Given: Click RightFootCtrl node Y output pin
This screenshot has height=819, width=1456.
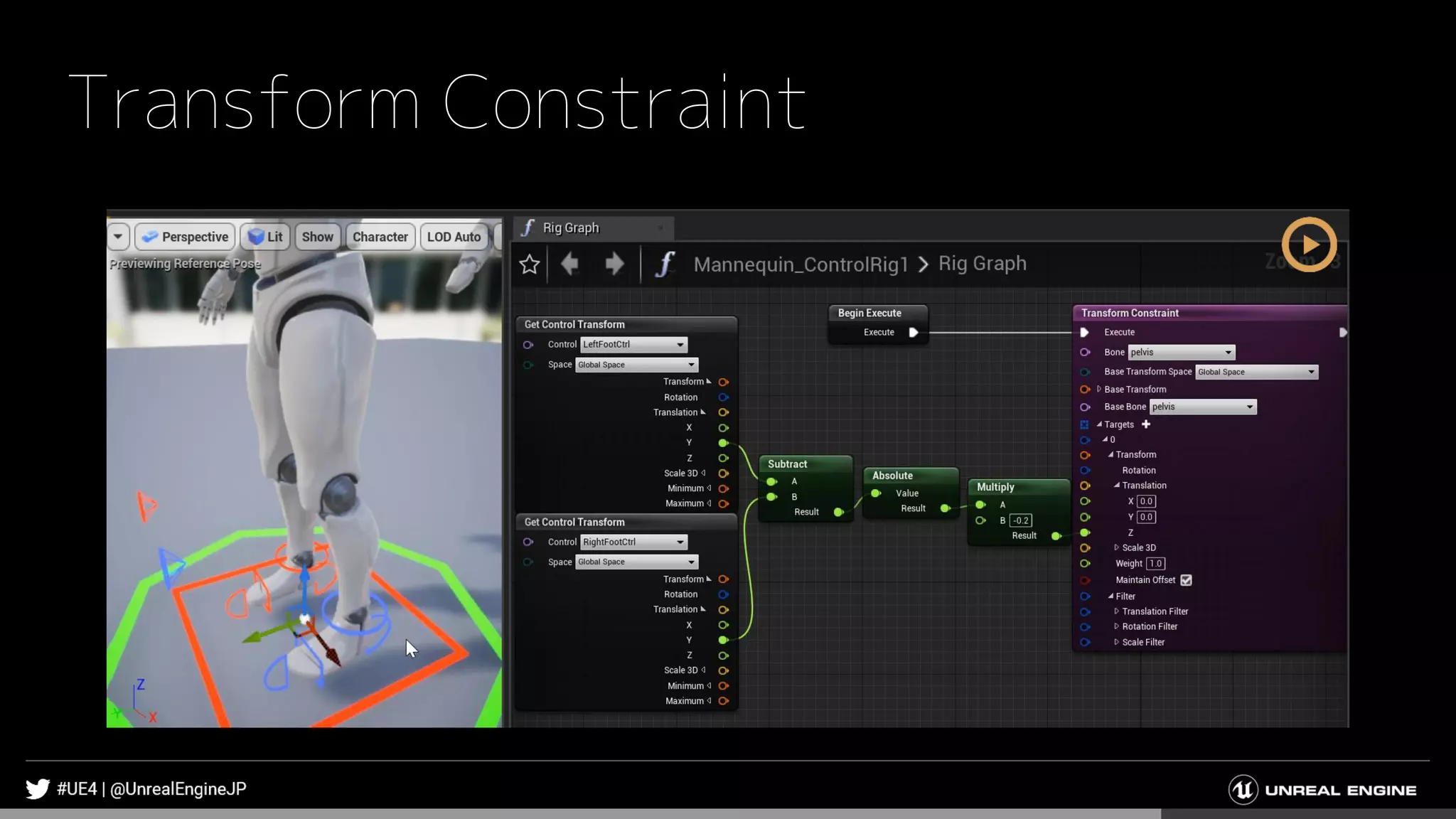Looking at the screenshot, I should (x=723, y=640).
